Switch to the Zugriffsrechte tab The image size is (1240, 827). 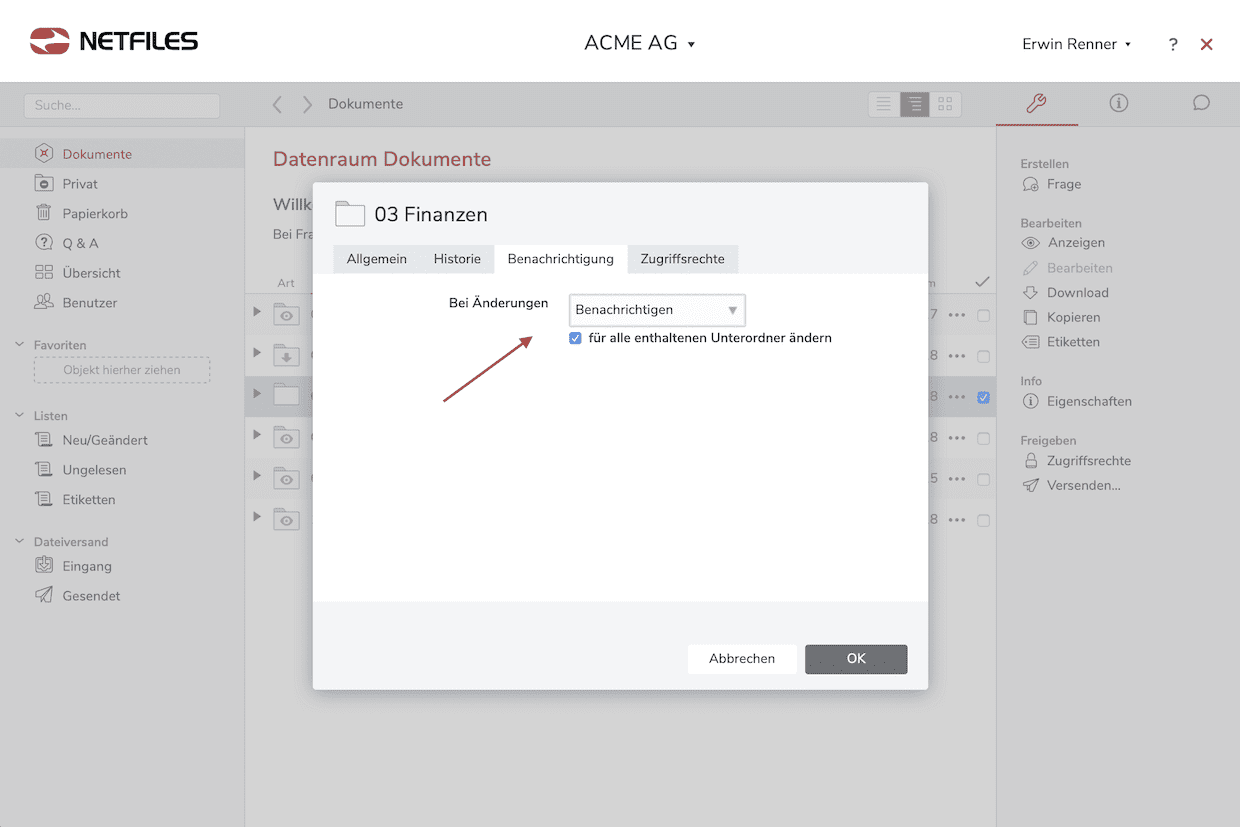[682, 259]
